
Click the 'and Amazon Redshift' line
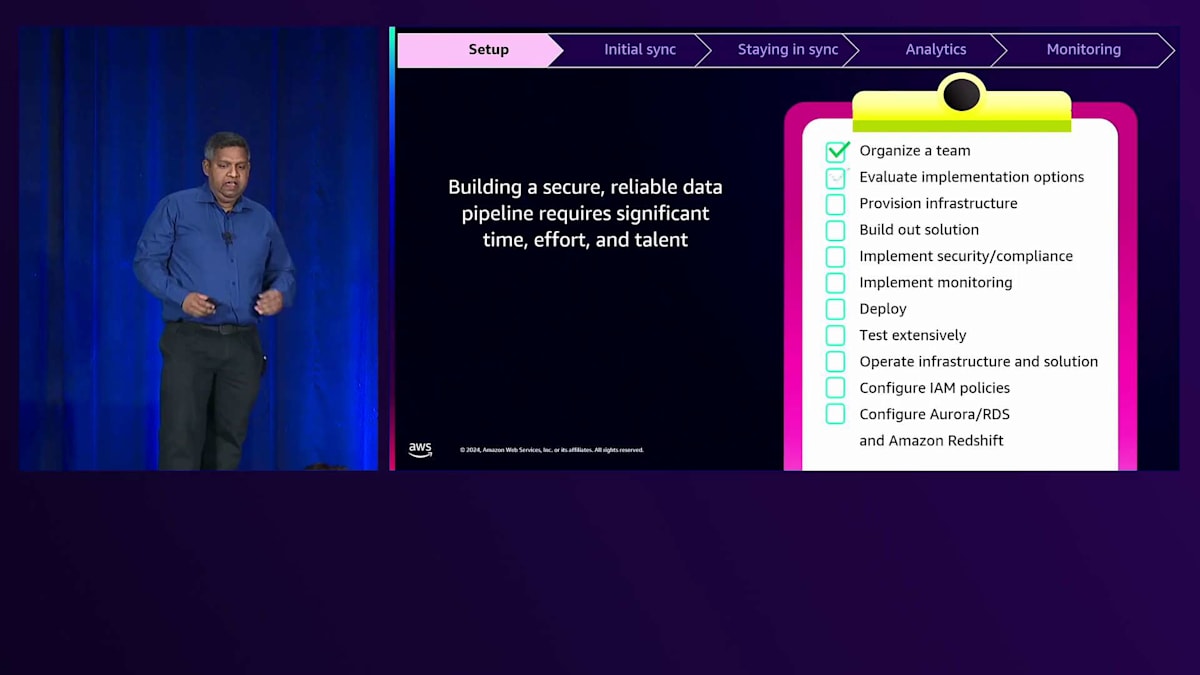(931, 440)
